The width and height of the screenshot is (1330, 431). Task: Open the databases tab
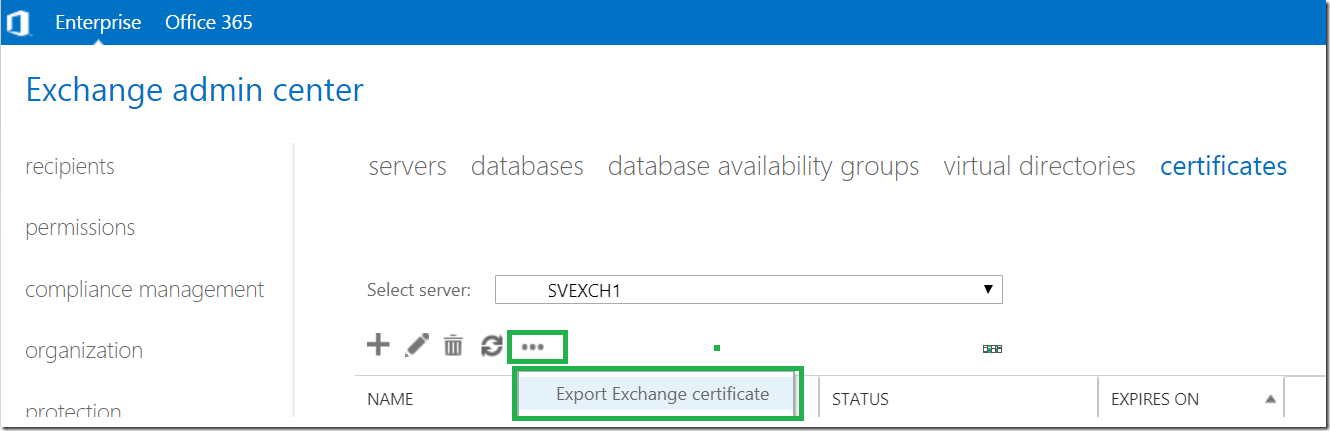(x=527, y=166)
